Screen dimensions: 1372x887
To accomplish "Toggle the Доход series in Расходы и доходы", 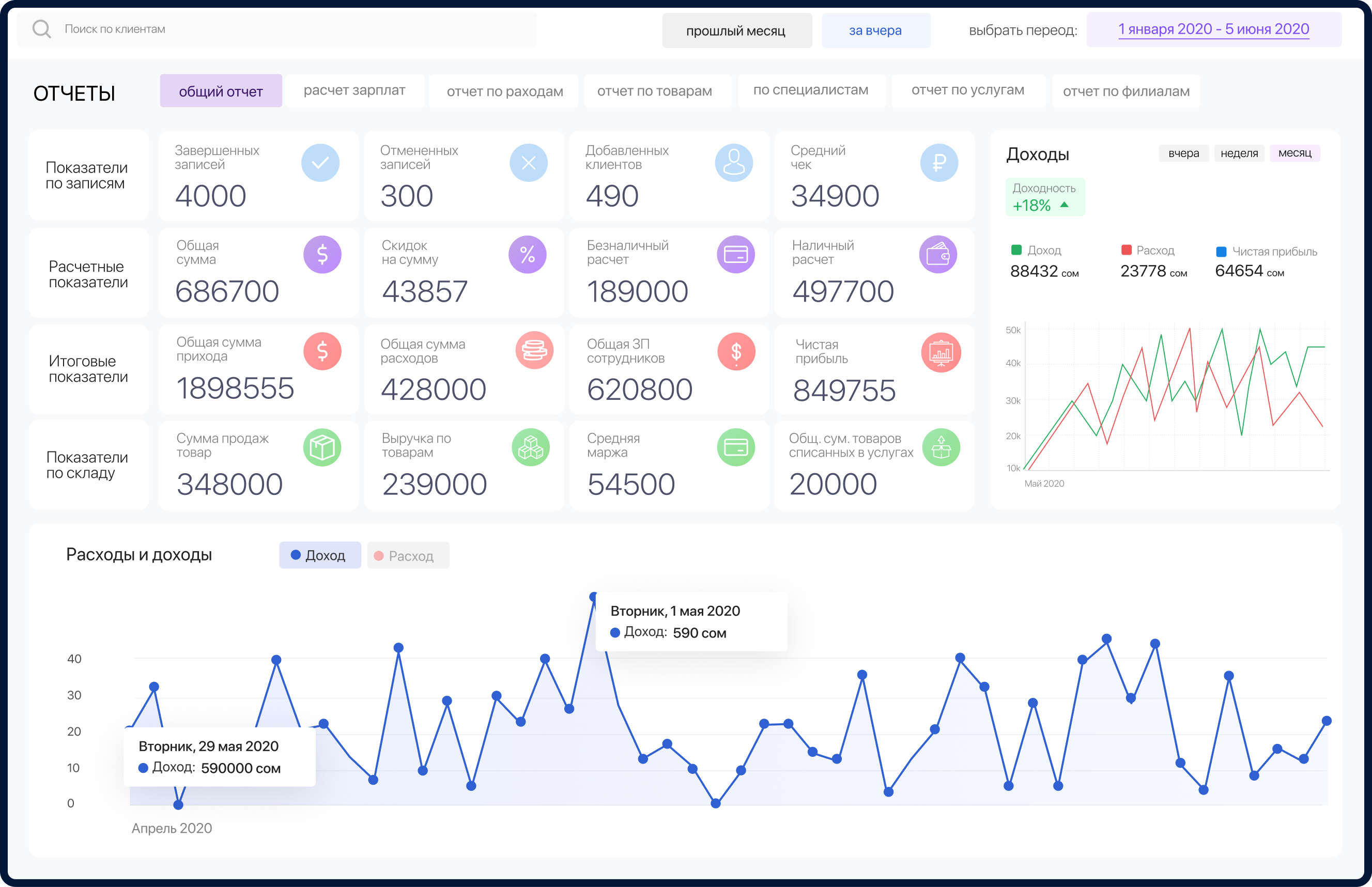I will (x=320, y=555).
